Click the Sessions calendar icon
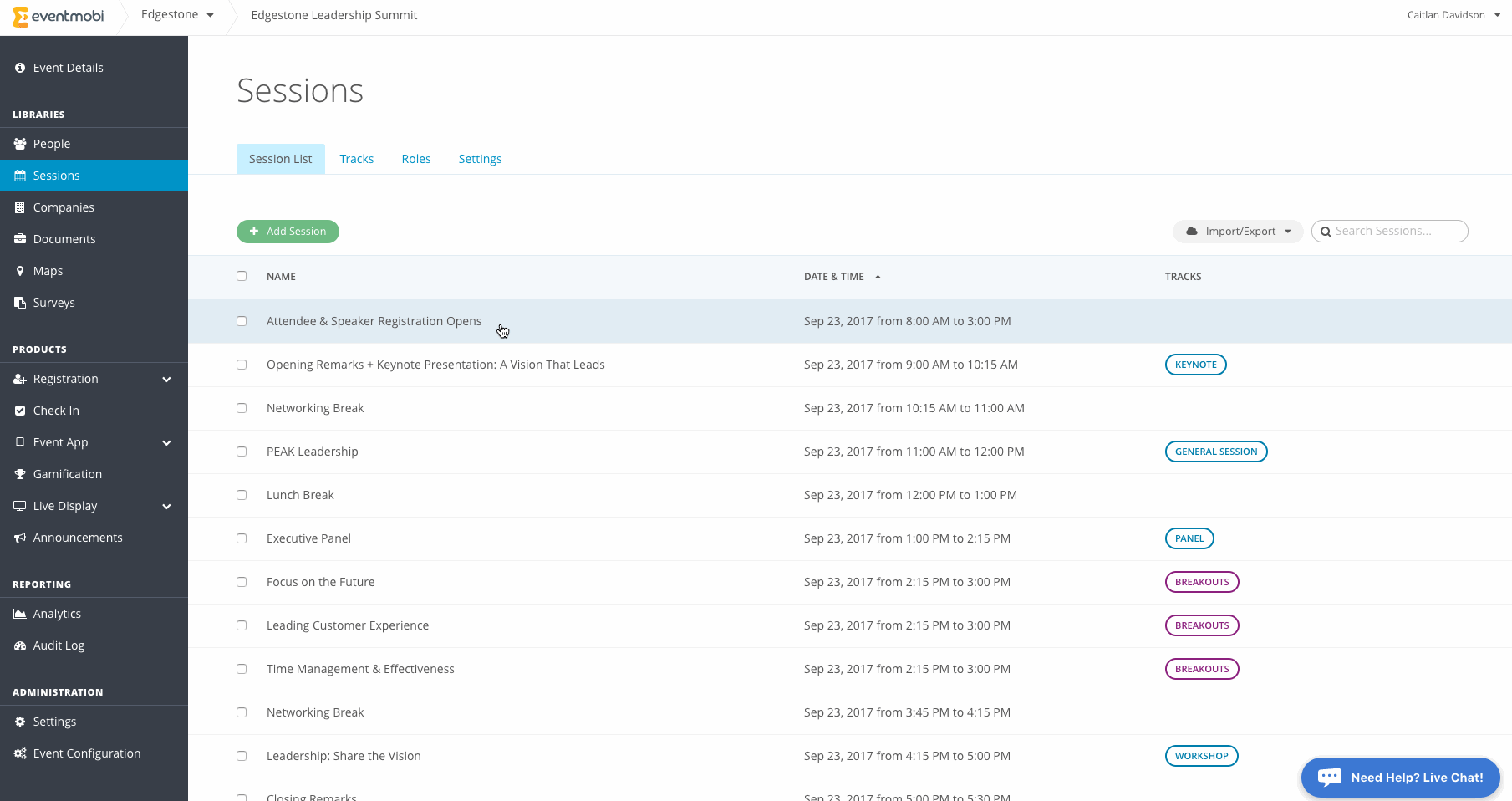Viewport: 1512px width, 801px height. pos(20,176)
